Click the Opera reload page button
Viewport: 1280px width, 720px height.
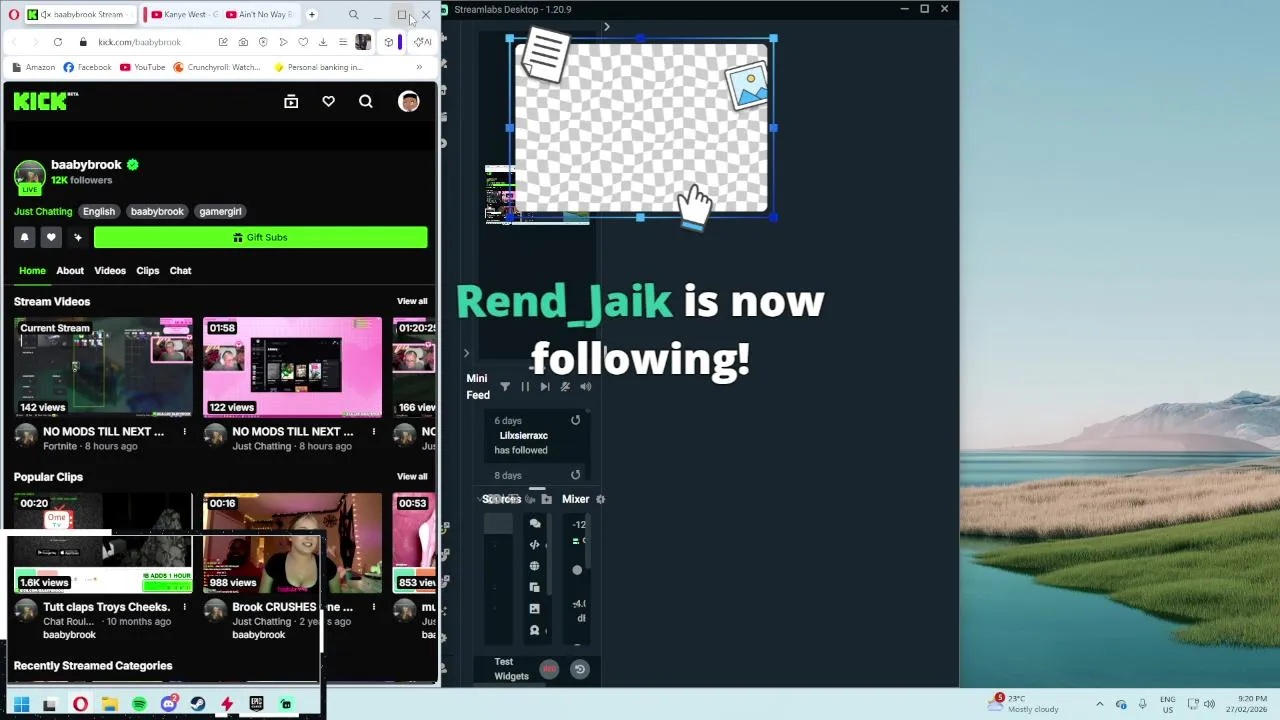[58, 42]
